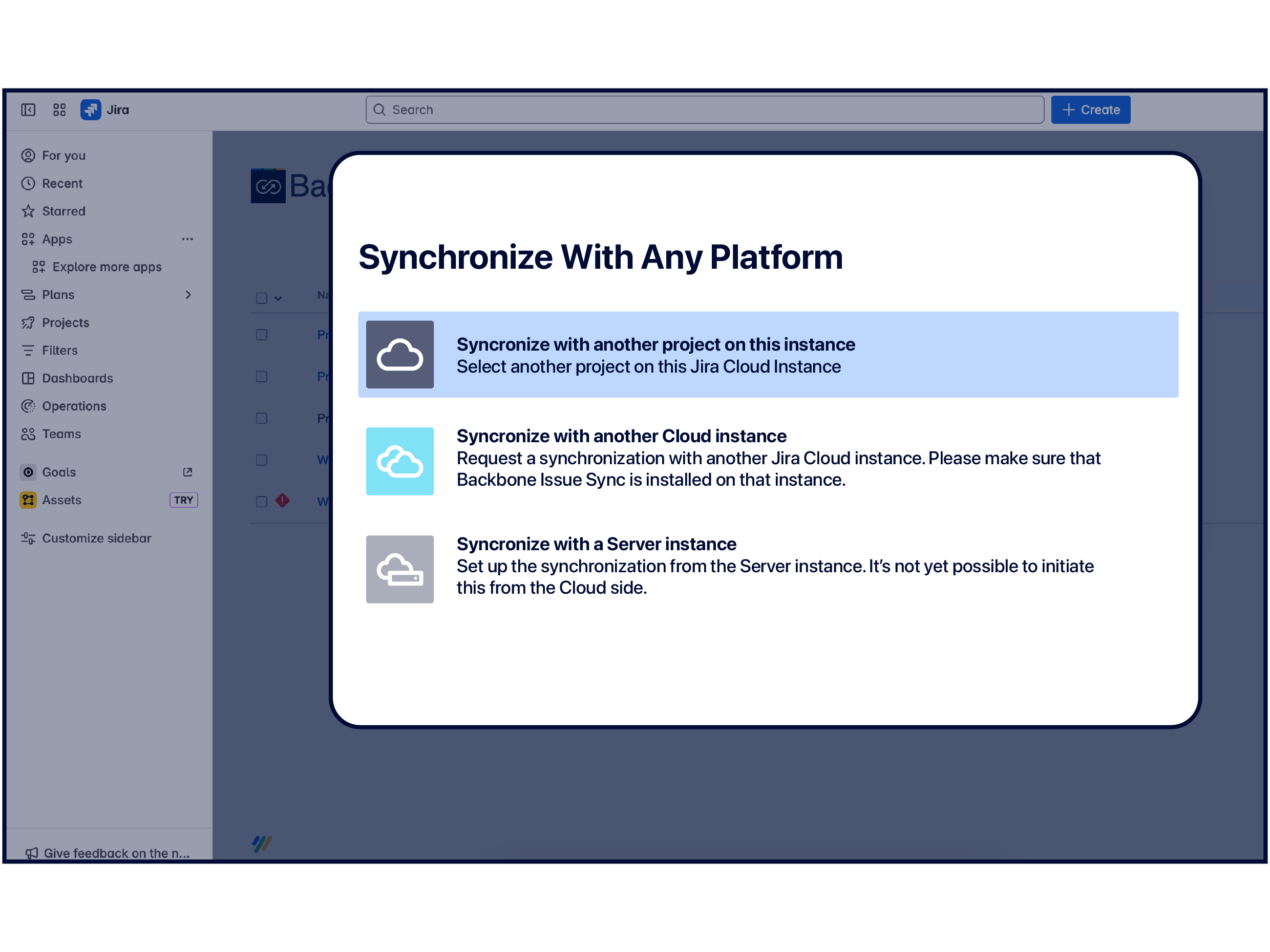Click the Customize sidebar sliders icon
The width and height of the screenshot is (1270, 952).
(x=28, y=538)
